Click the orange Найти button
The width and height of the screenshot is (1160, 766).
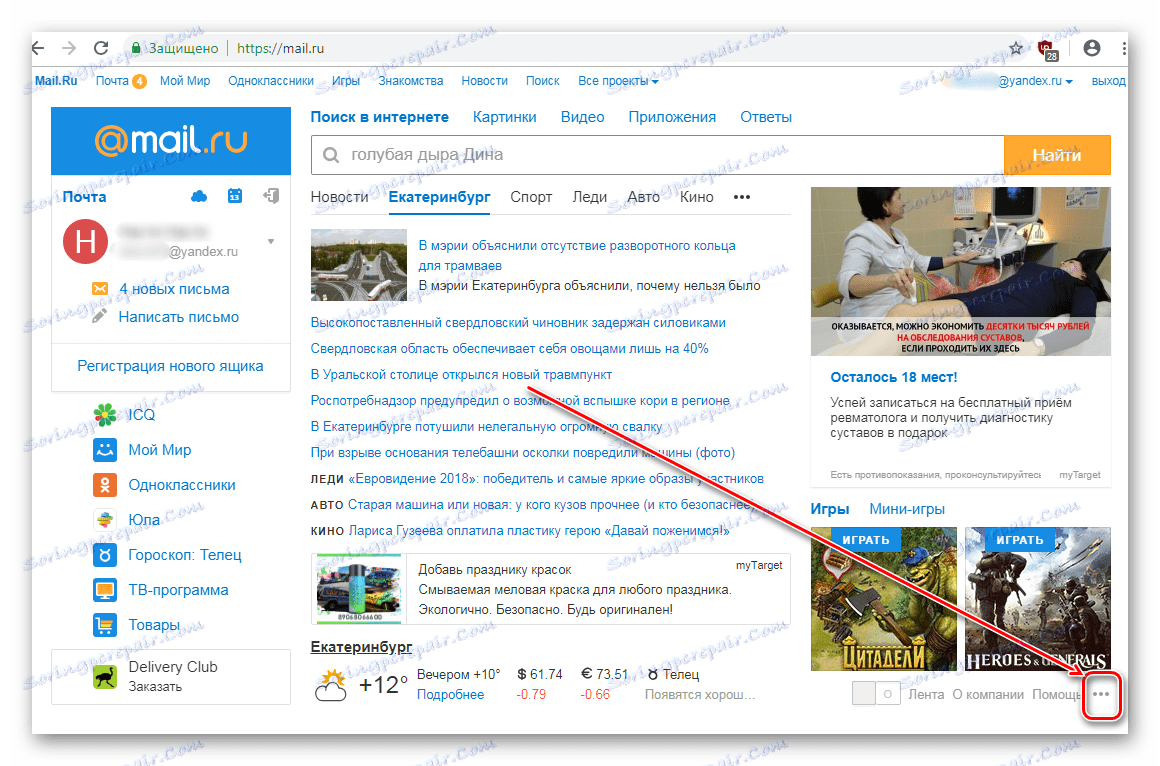1057,155
